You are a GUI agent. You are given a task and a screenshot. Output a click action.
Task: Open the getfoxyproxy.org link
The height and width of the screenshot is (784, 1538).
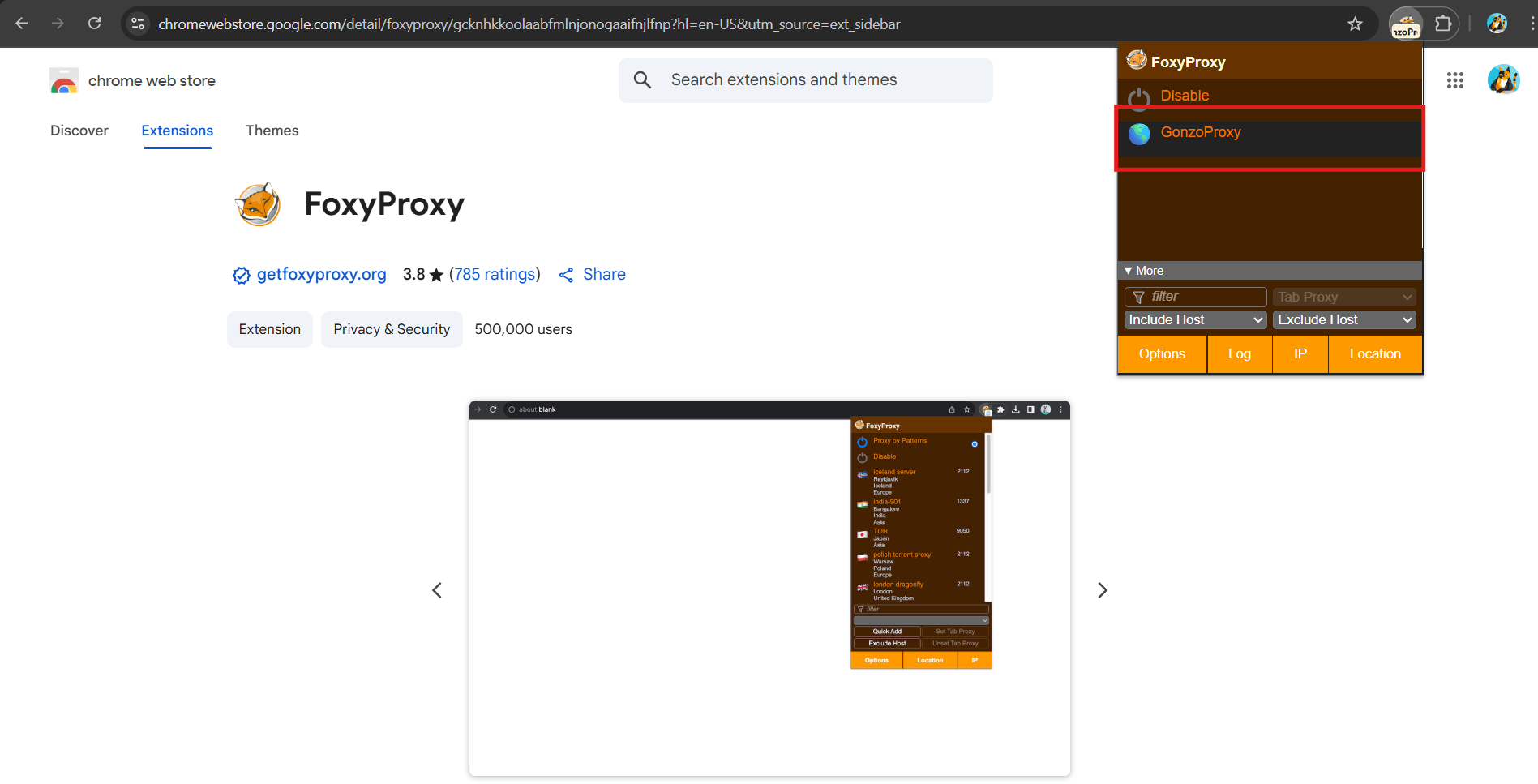(x=321, y=275)
